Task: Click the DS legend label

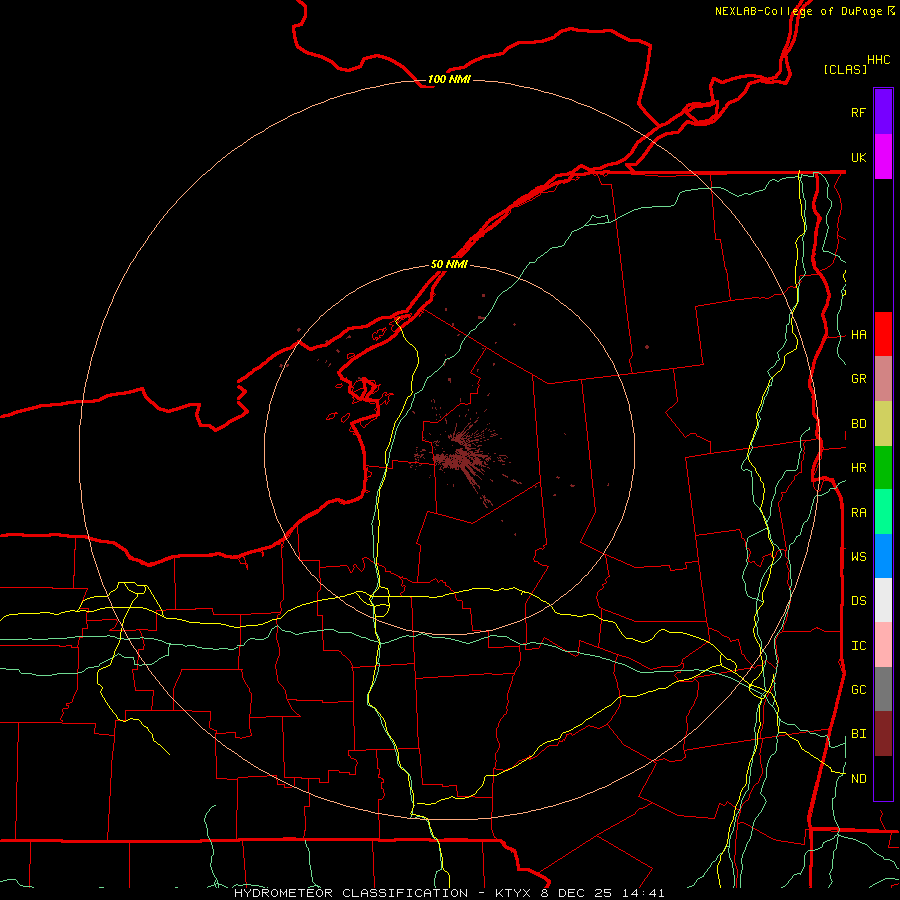Action: [x=858, y=601]
